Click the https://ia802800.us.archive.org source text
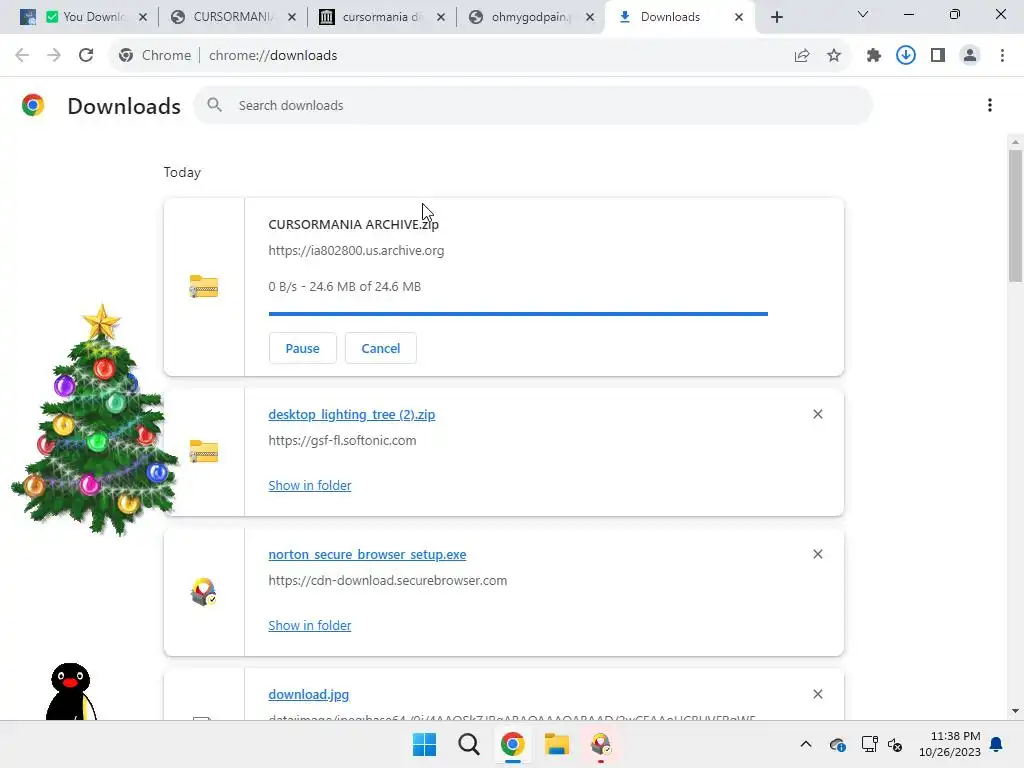1024x768 pixels. 356,251
